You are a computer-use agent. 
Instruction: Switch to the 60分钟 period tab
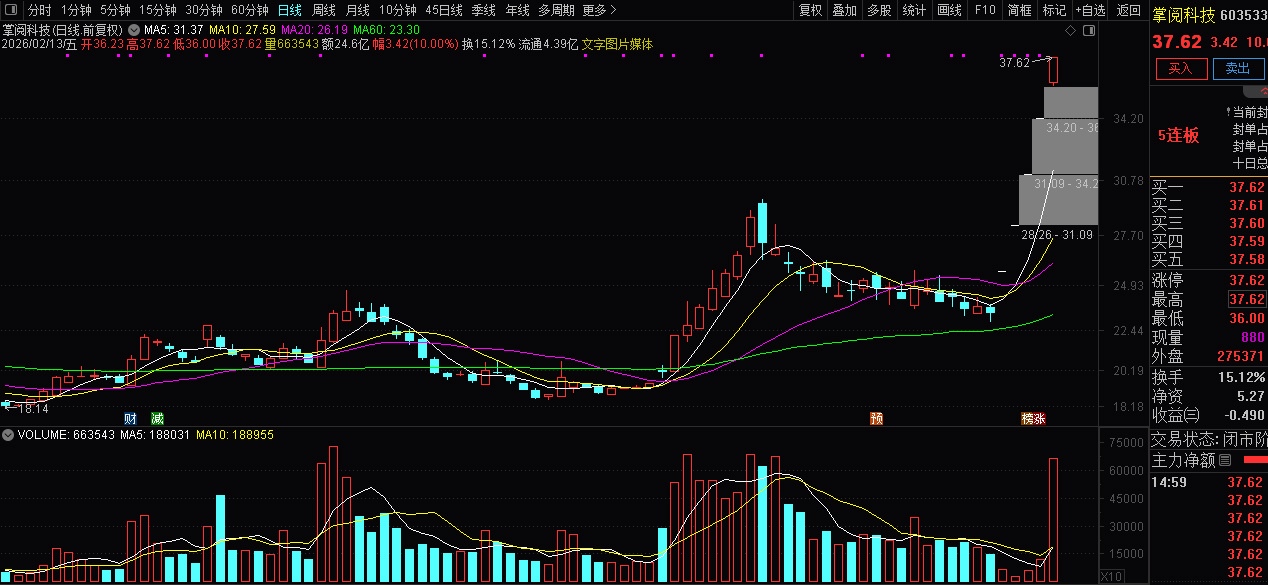(250, 10)
